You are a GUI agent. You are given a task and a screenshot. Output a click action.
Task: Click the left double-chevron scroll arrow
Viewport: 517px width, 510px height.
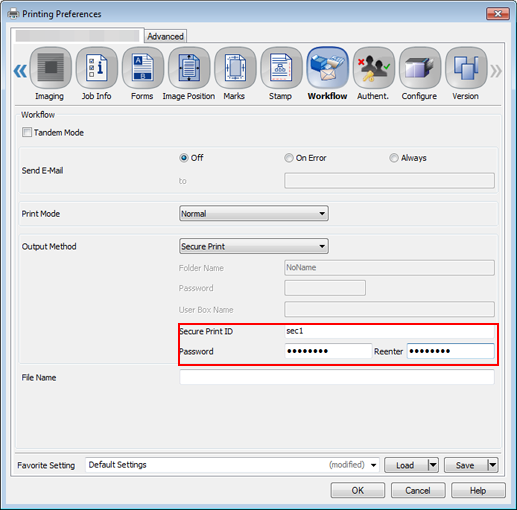pos(20,71)
